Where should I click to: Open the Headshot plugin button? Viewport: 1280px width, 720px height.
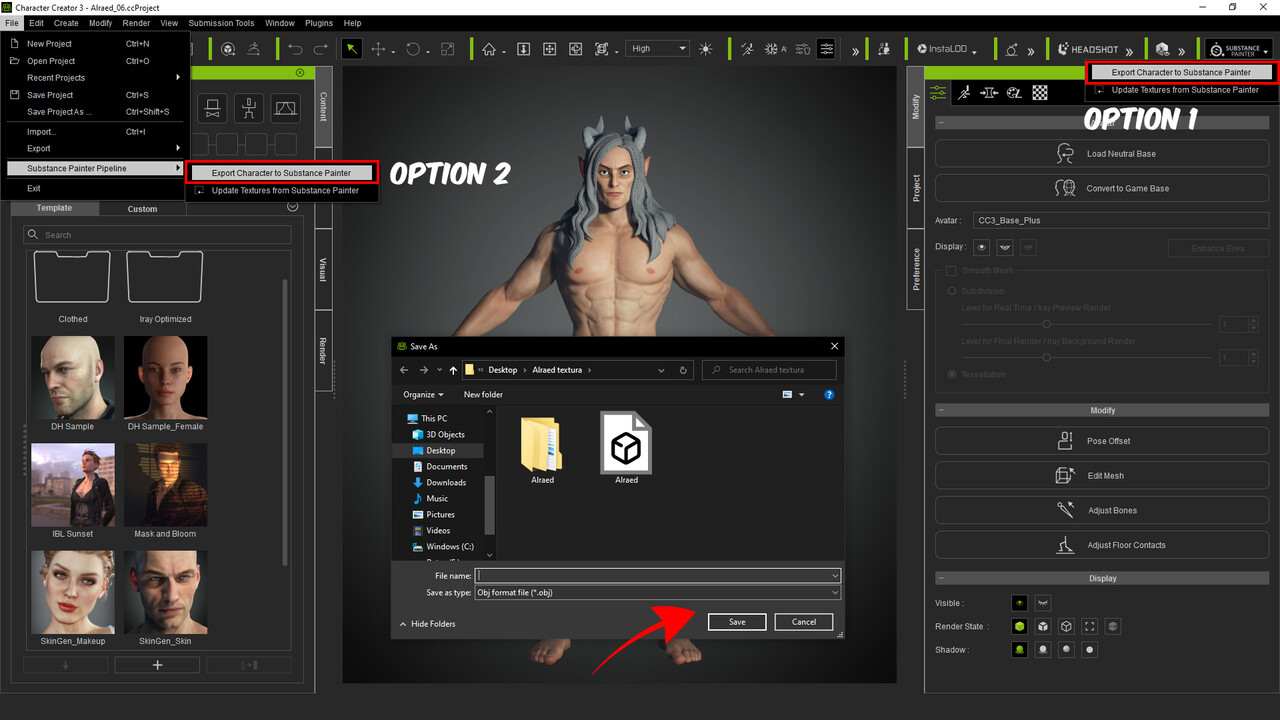point(1090,49)
